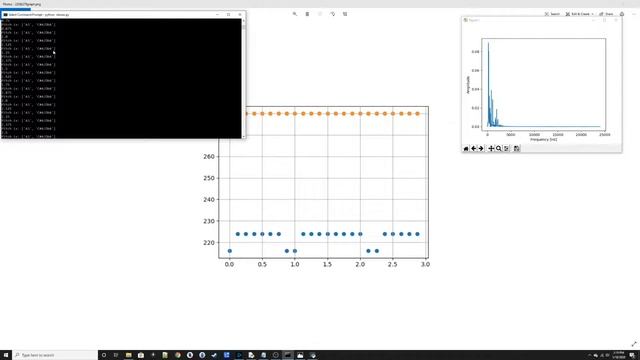Viewport: 640px width, 360px height.
Task: Rotate the photo in Photos toolbar
Action: [x=333, y=14]
